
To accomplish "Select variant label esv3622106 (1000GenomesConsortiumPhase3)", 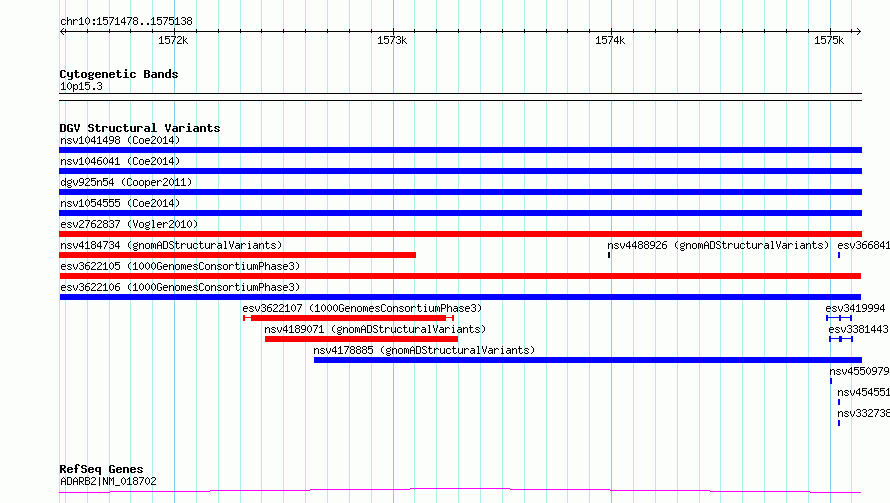I will pyautogui.click(x=180, y=287).
